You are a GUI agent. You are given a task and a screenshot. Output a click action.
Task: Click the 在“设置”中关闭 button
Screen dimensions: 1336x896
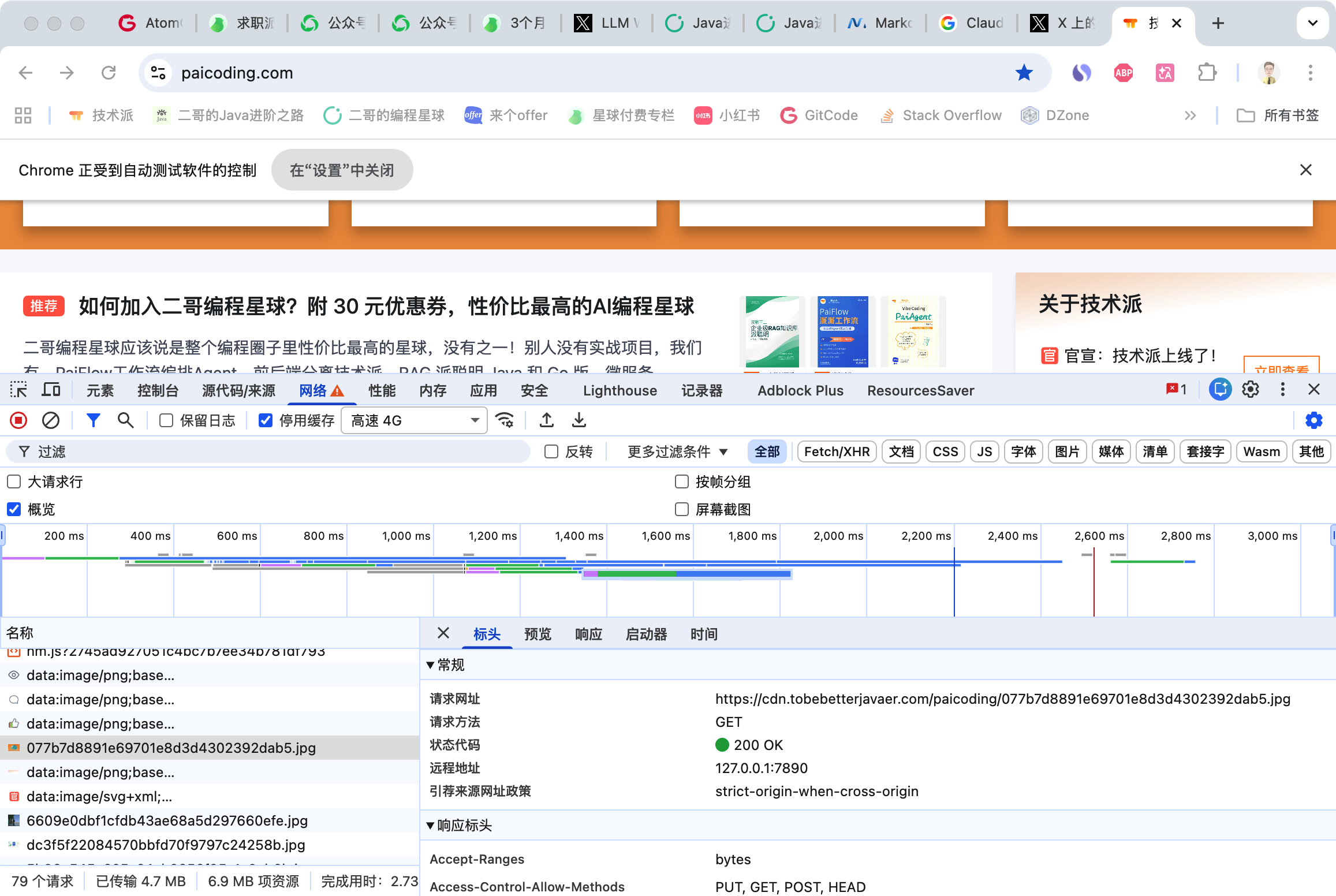342,170
